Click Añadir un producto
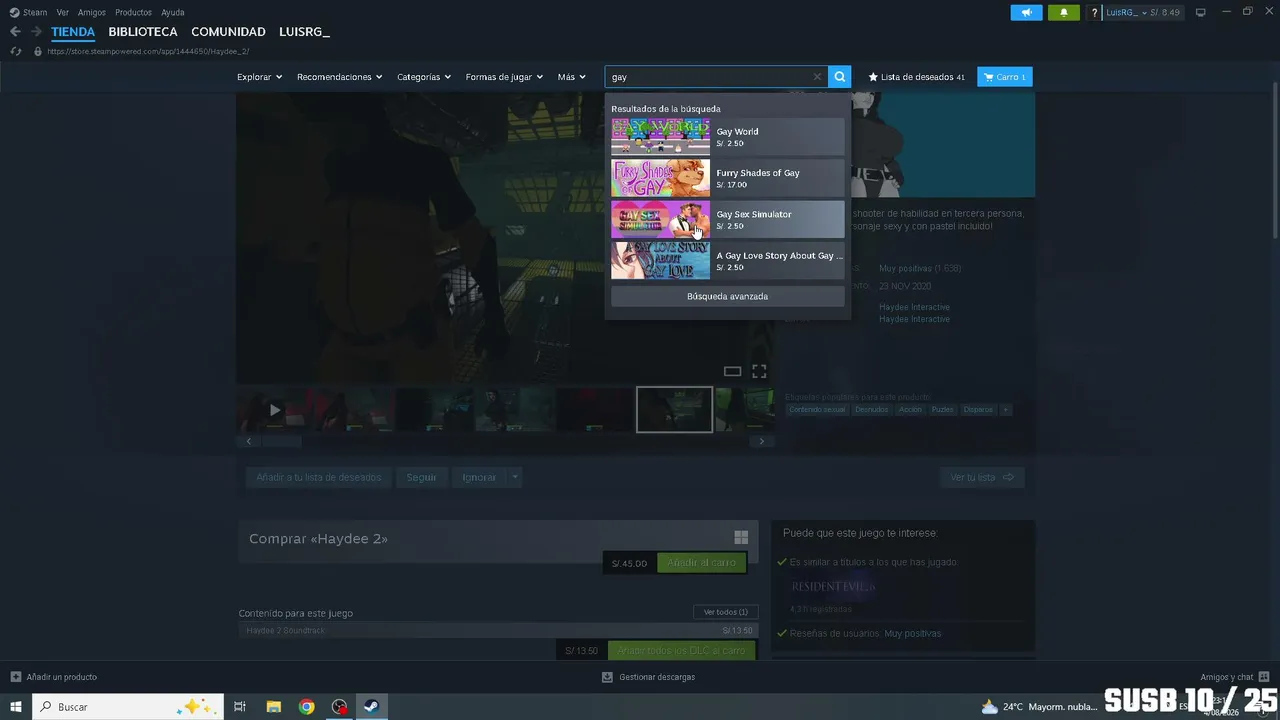1280x720 pixels. [54, 677]
